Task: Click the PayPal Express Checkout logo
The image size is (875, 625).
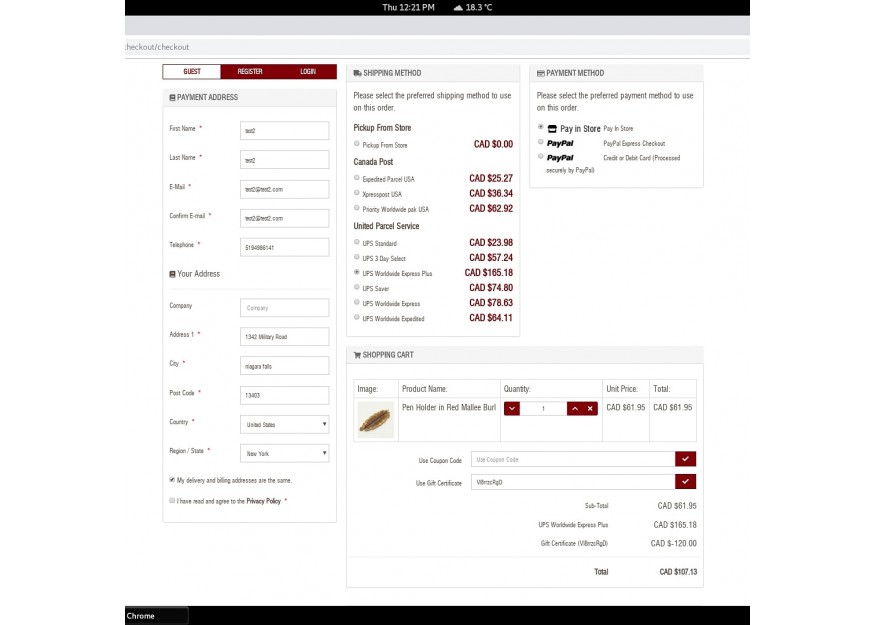Action: (x=560, y=143)
